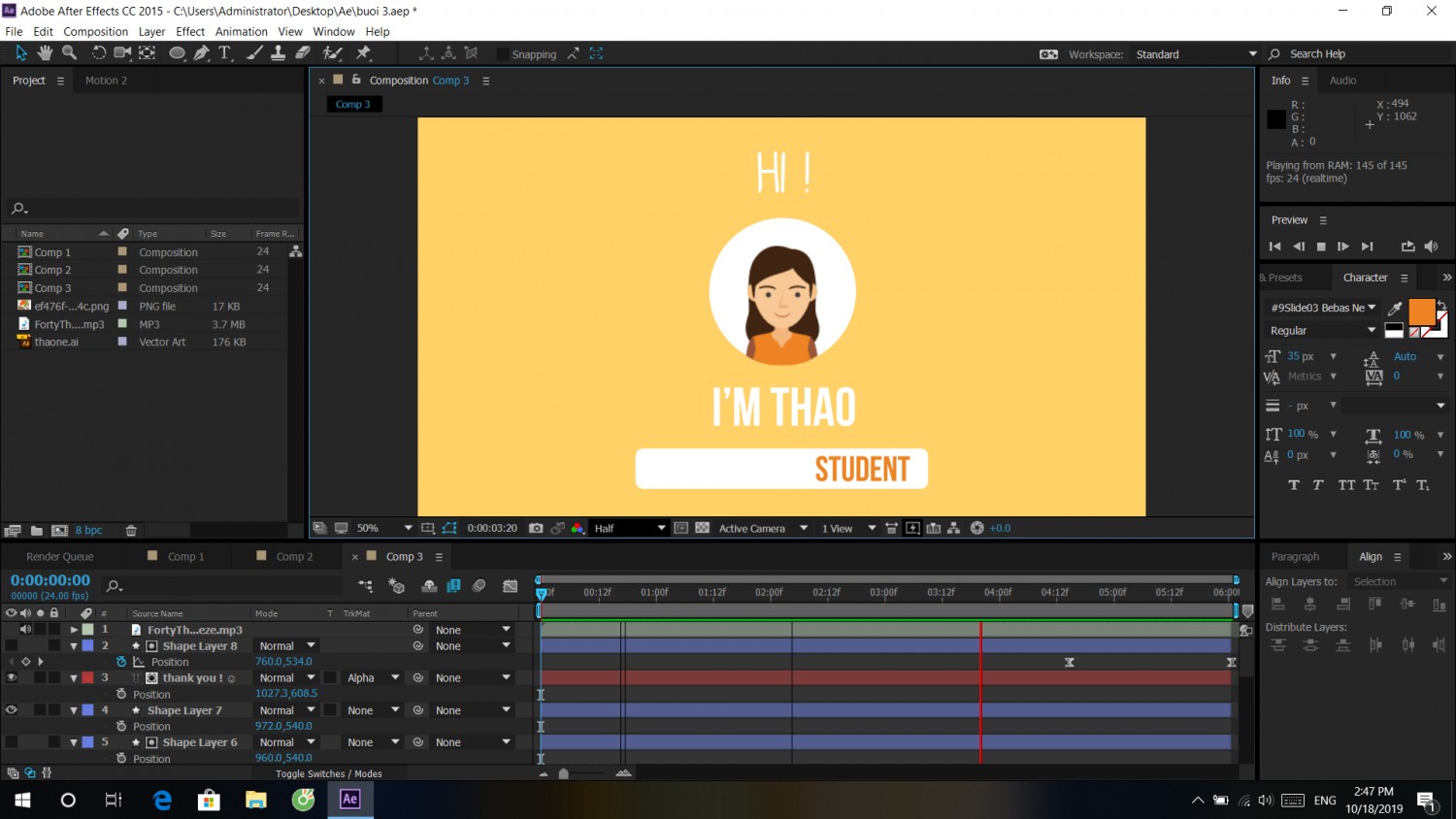Select the Brush tool
The width and height of the screenshot is (1456, 819).
254,53
